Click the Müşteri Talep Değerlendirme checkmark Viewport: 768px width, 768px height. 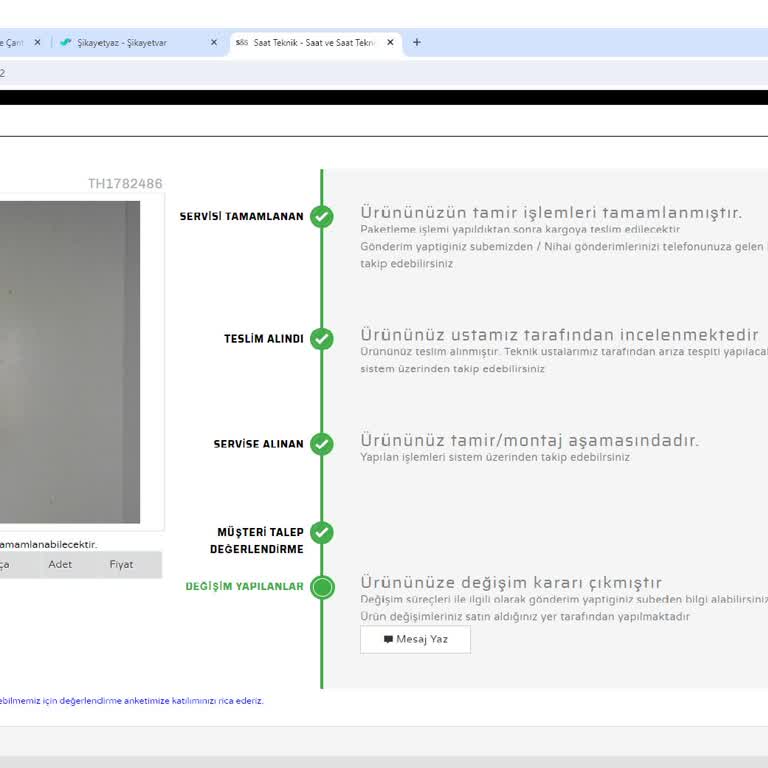pyautogui.click(x=322, y=532)
